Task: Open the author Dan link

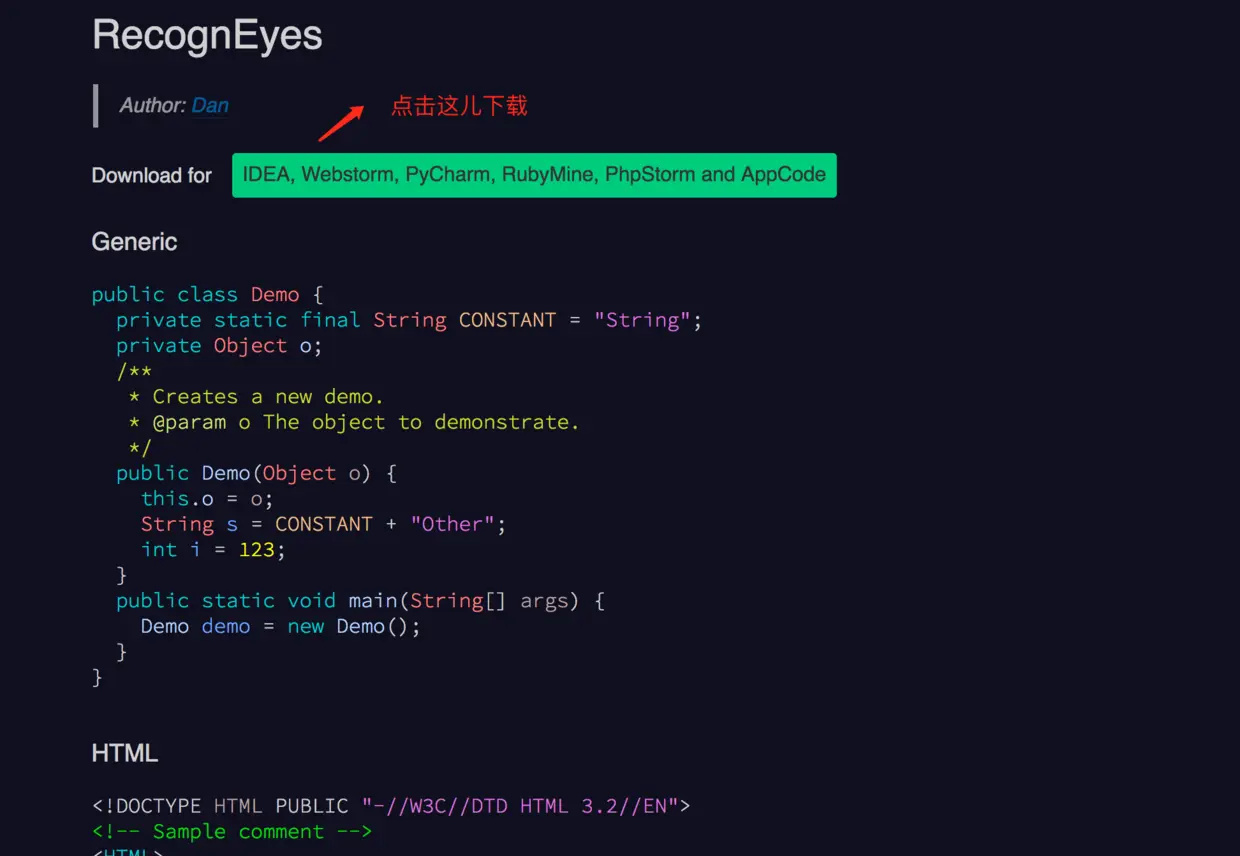Action: 210,105
